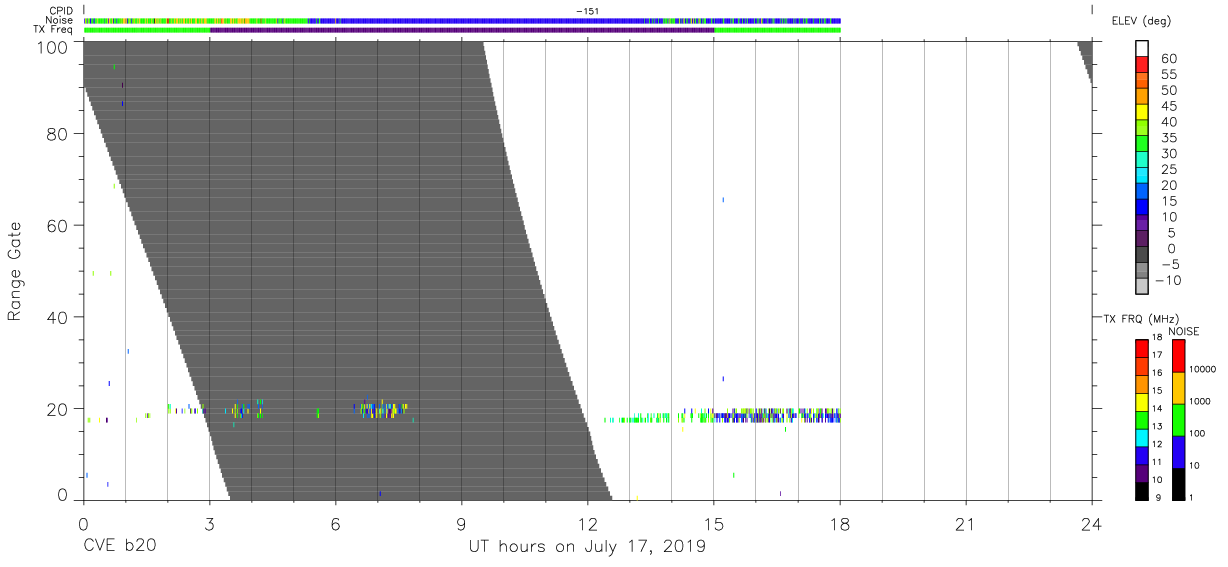Click the x-axis tick label '21'

coord(966,524)
